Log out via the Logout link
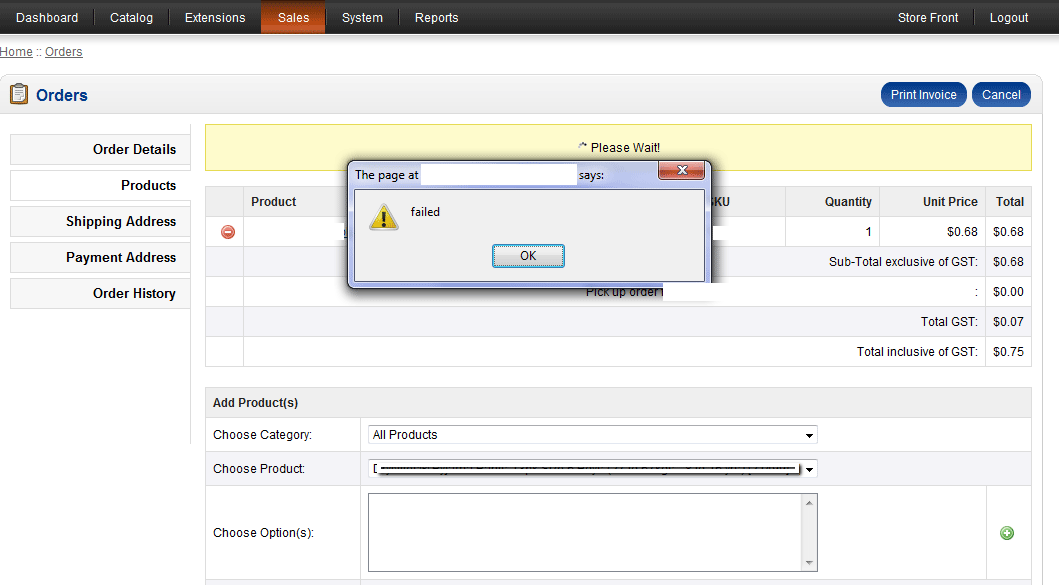This screenshot has width=1059, height=585. point(1009,18)
